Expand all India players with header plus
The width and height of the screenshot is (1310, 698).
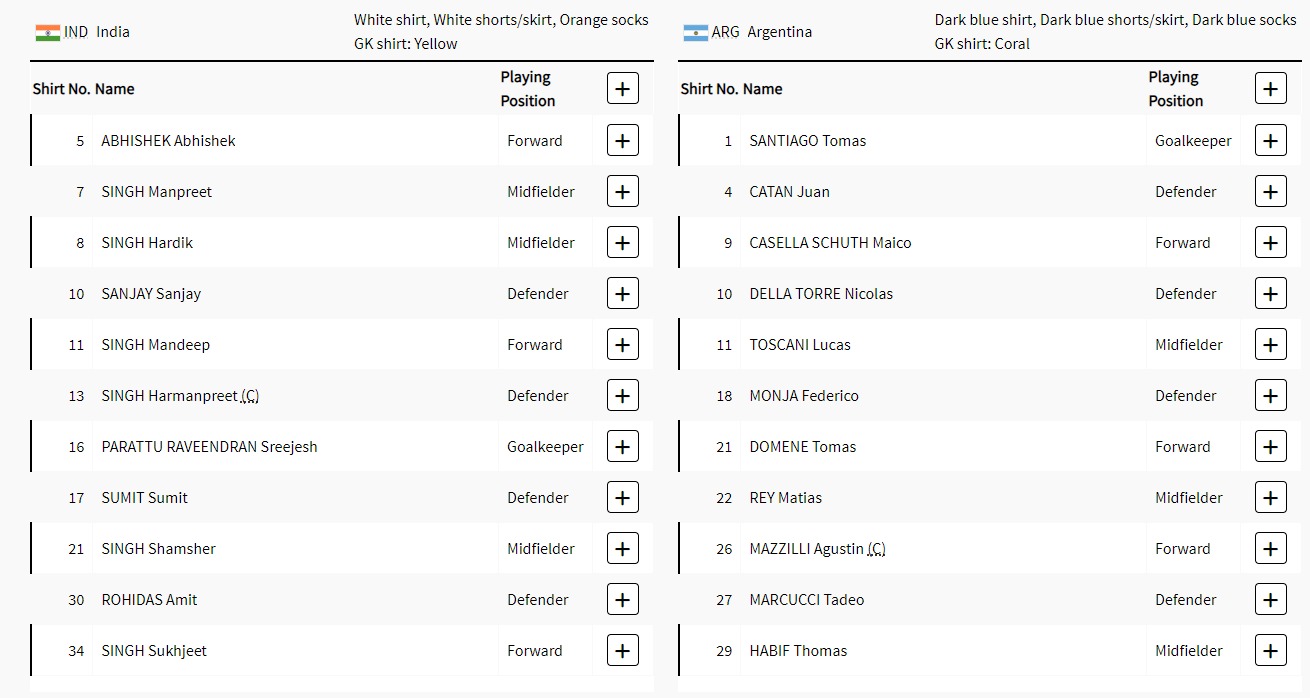pos(622,89)
